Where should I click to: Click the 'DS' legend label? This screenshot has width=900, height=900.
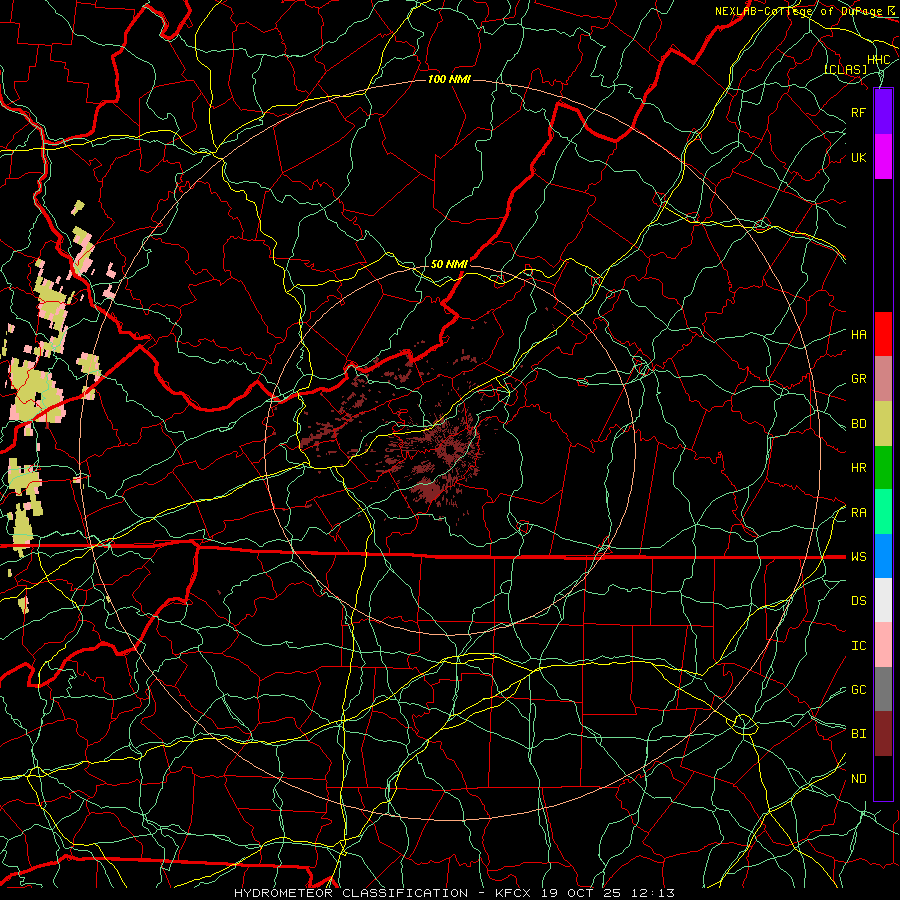[x=859, y=601]
